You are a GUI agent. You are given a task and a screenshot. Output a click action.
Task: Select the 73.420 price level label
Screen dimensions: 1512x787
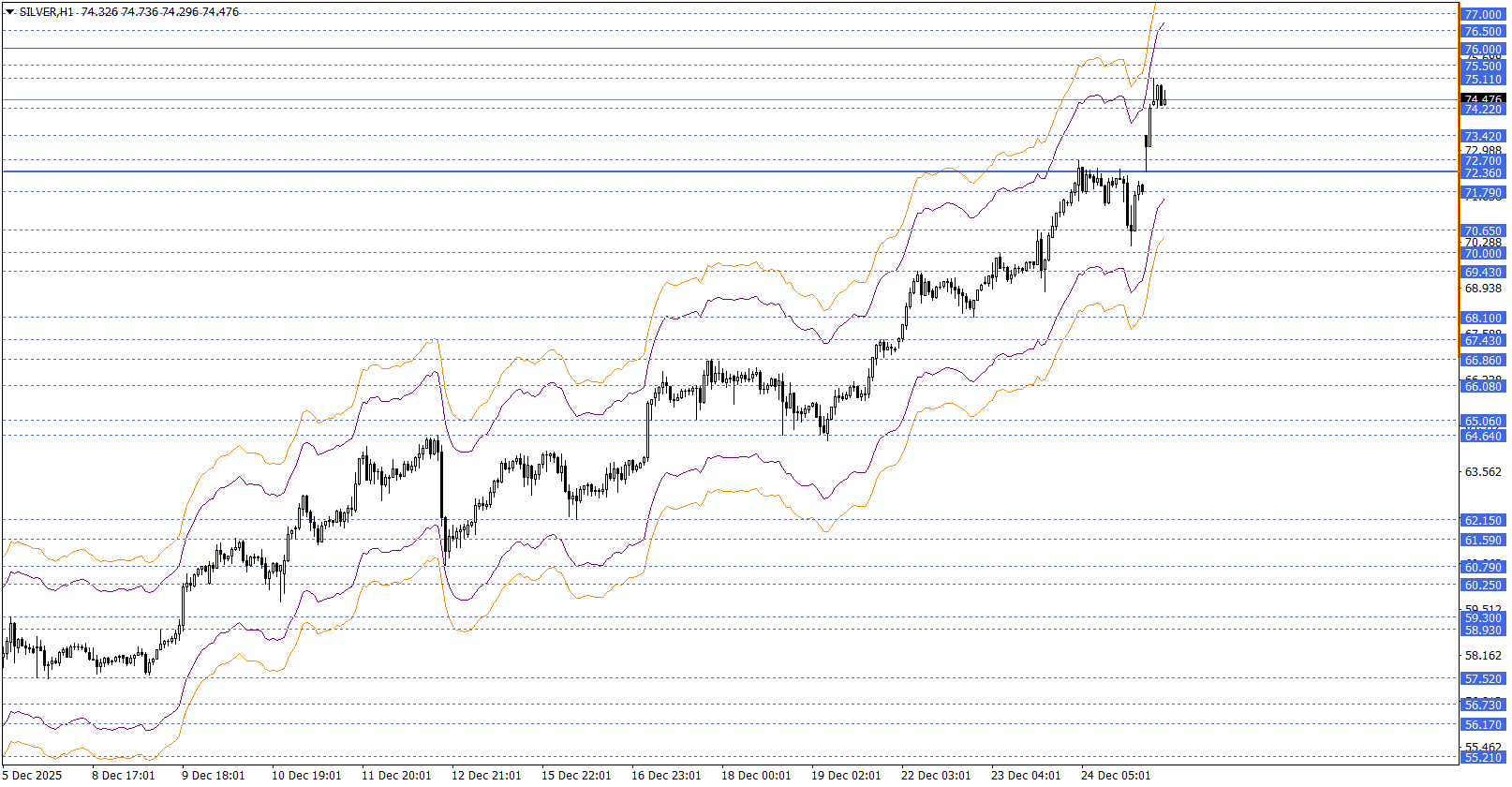[1483, 137]
